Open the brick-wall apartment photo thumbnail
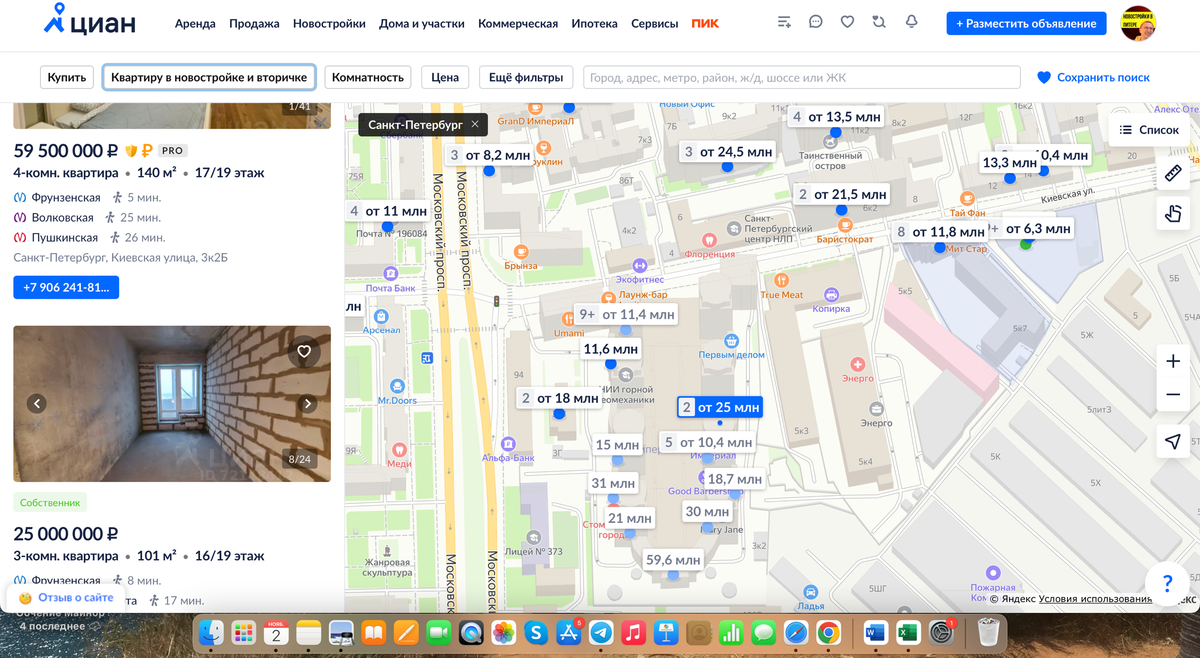The height and width of the screenshot is (658, 1200). coord(172,404)
